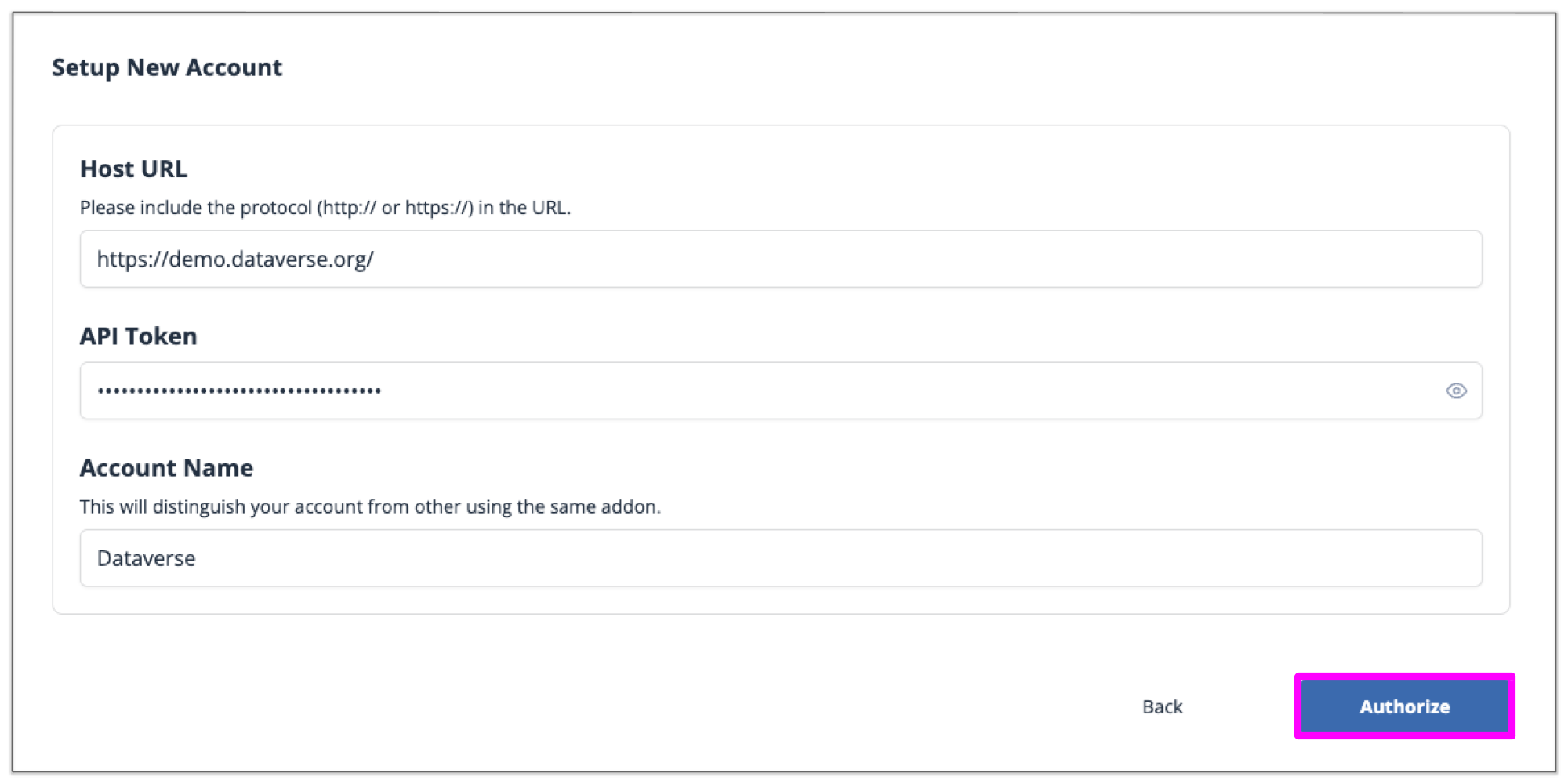Toggle password visibility in API Token field
This screenshot has width=1568, height=784.
1456,390
